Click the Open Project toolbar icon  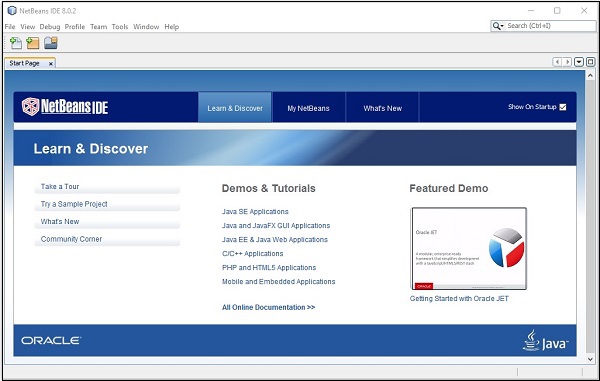click(x=51, y=43)
